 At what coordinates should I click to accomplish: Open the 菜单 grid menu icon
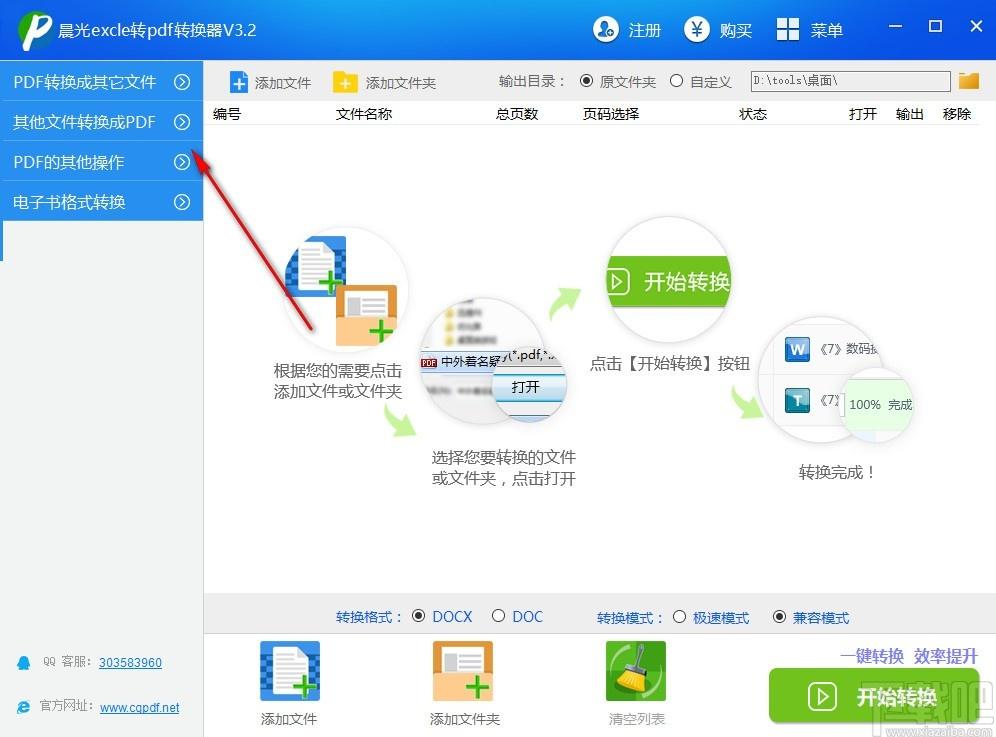(788, 29)
